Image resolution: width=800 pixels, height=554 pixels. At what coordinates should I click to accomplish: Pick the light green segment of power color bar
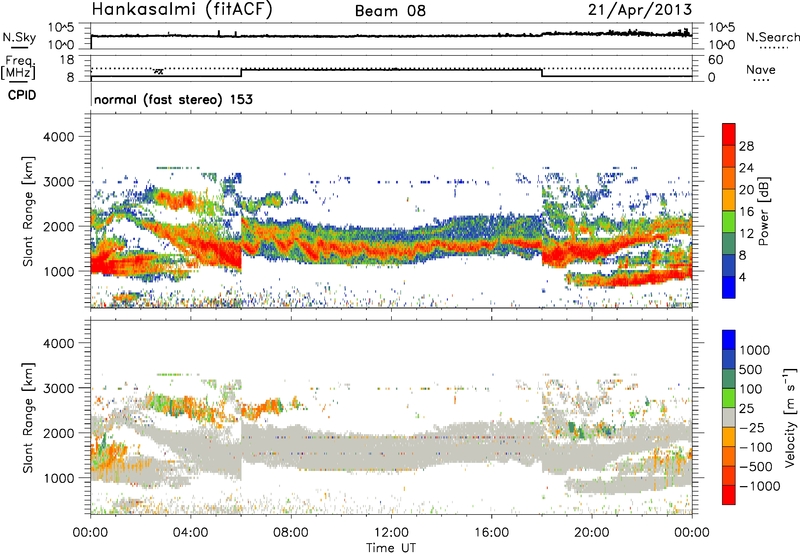coord(729,222)
